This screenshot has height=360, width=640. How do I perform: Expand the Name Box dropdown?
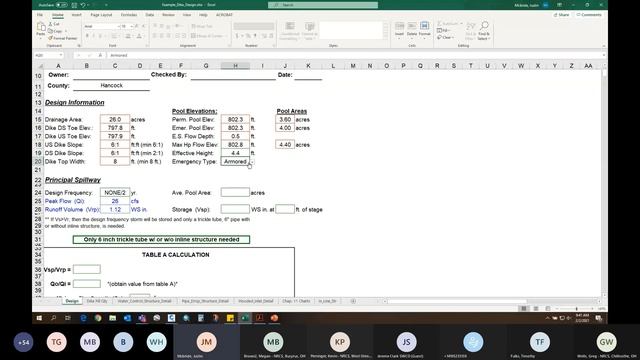point(61,55)
